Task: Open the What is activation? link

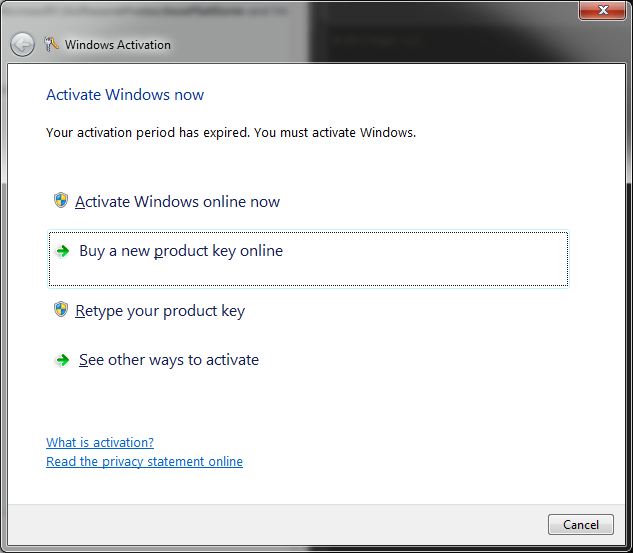Action: tap(100, 442)
